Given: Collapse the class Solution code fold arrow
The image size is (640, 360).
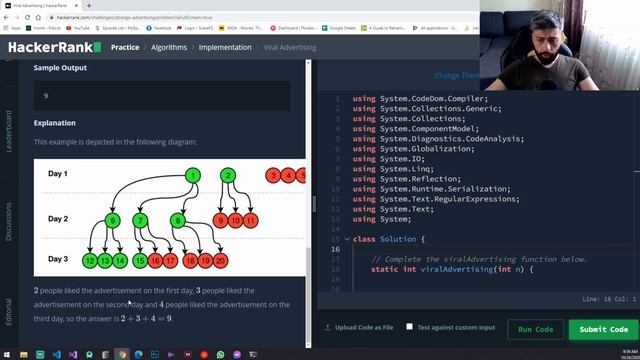Looking at the screenshot, I should 347,239.
